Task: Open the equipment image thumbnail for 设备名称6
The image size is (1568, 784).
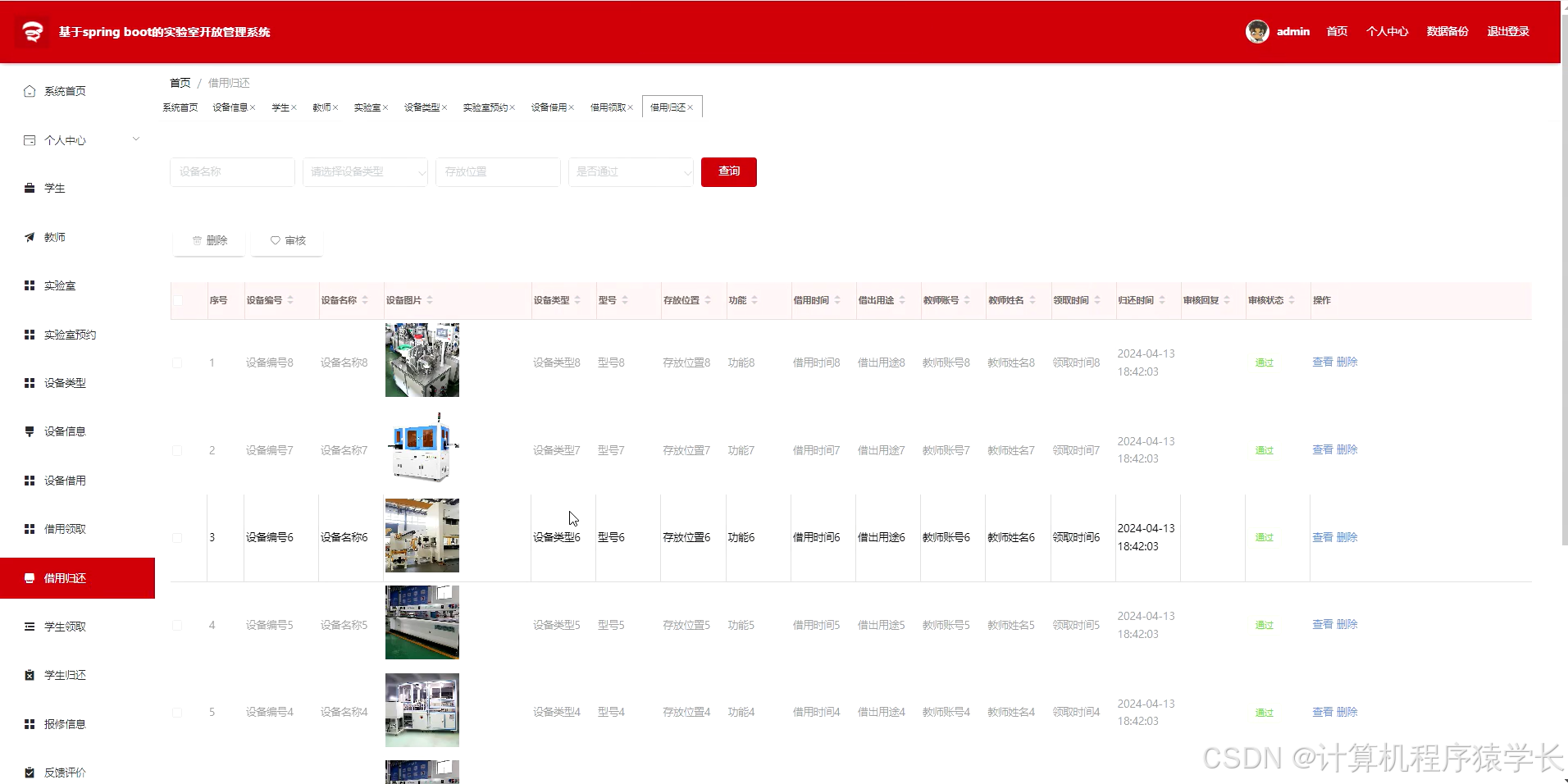Action: [422, 536]
